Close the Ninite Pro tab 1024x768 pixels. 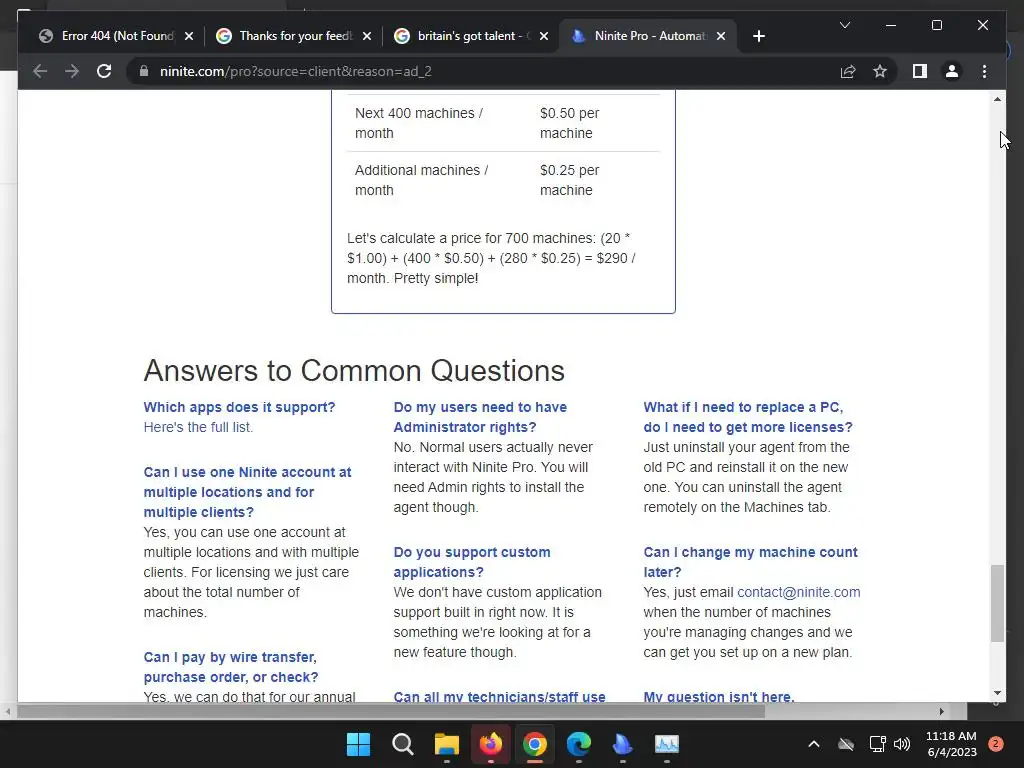tap(721, 36)
